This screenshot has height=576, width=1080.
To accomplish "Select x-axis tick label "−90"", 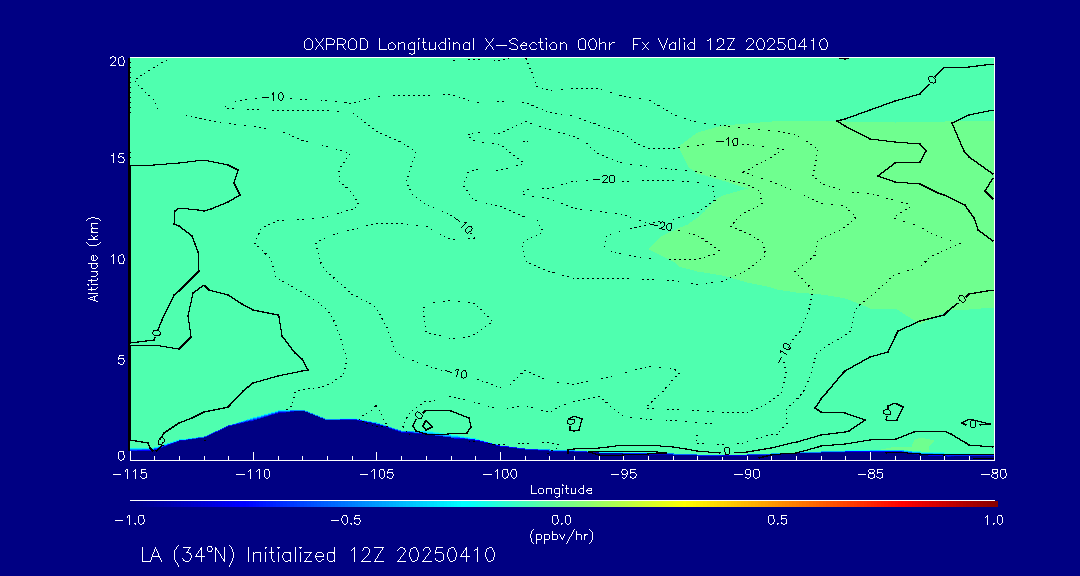I will [747, 474].
